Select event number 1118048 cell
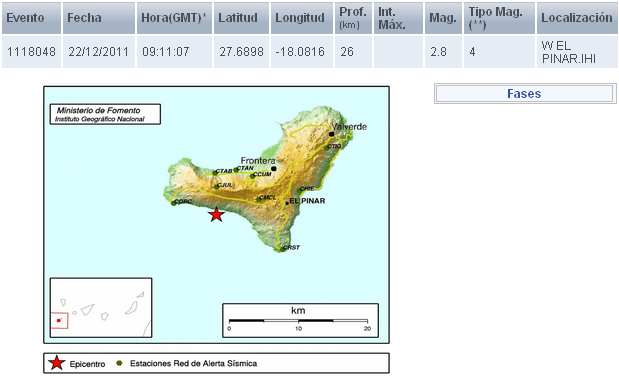This screenshot has width=619, height=377. point(32,52)
